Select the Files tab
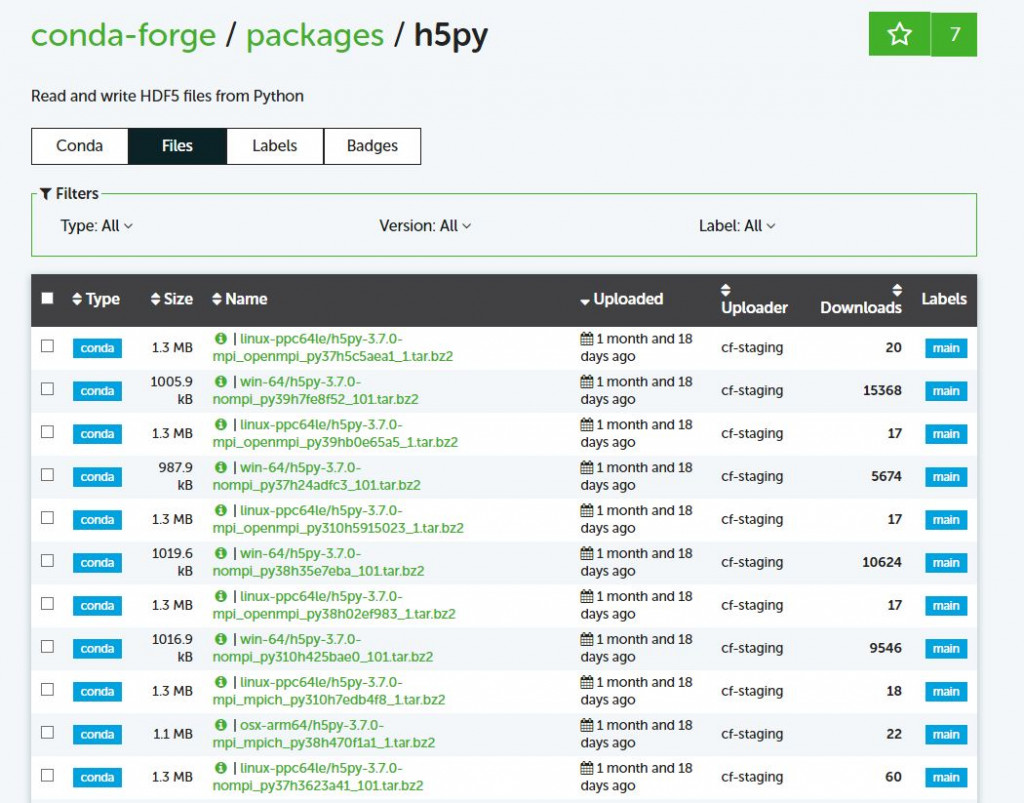This screenshot has height=803, width=1024. [x=177, y=146]
